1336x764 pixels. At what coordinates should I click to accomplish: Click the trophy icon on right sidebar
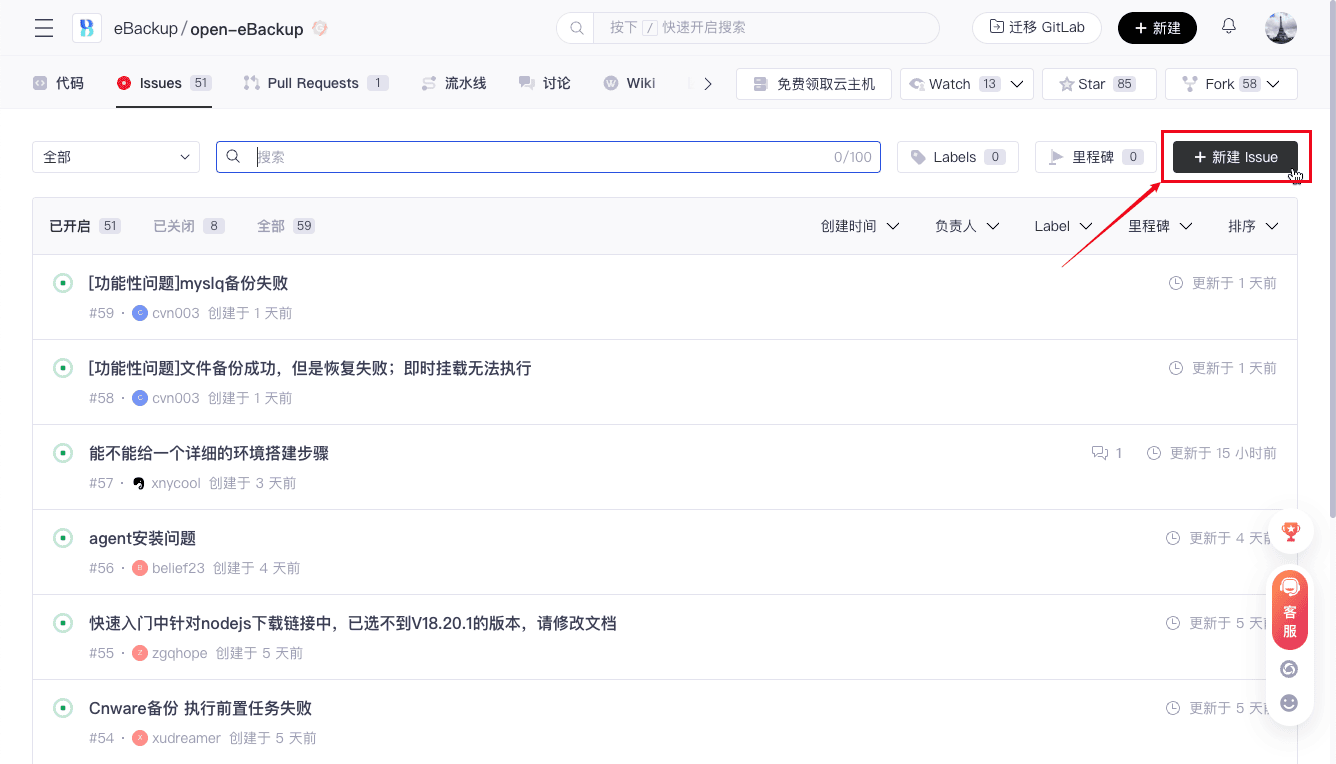tap(1290, 531)
